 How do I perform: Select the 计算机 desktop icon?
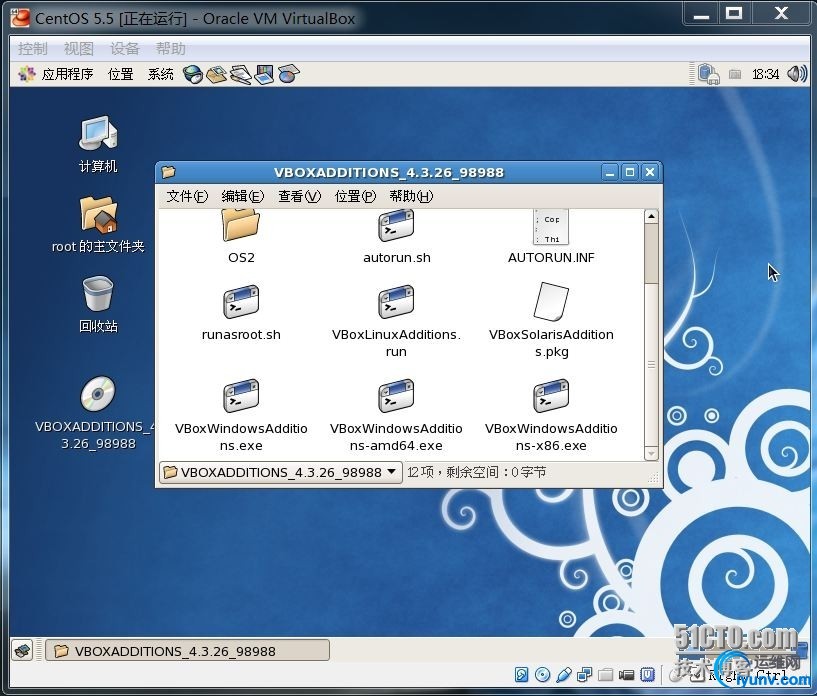(x=98, y=144)
